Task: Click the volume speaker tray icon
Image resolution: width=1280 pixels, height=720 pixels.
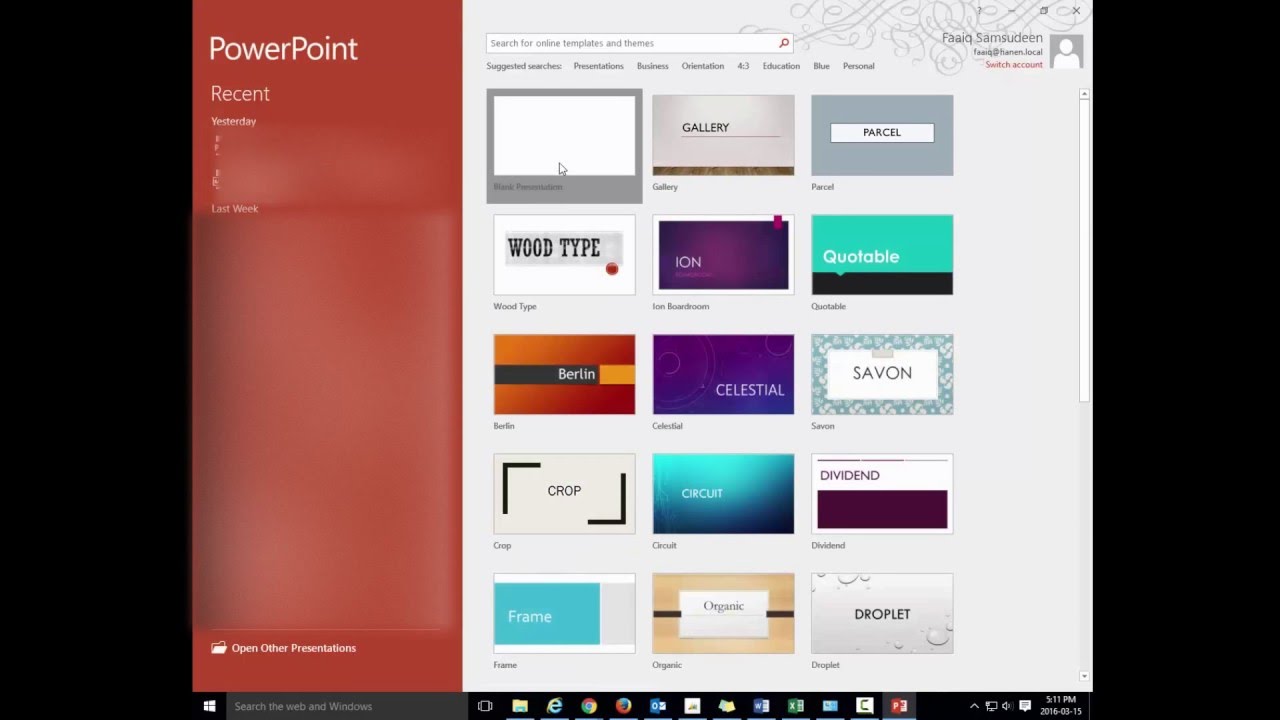Action: (1006, 706)
